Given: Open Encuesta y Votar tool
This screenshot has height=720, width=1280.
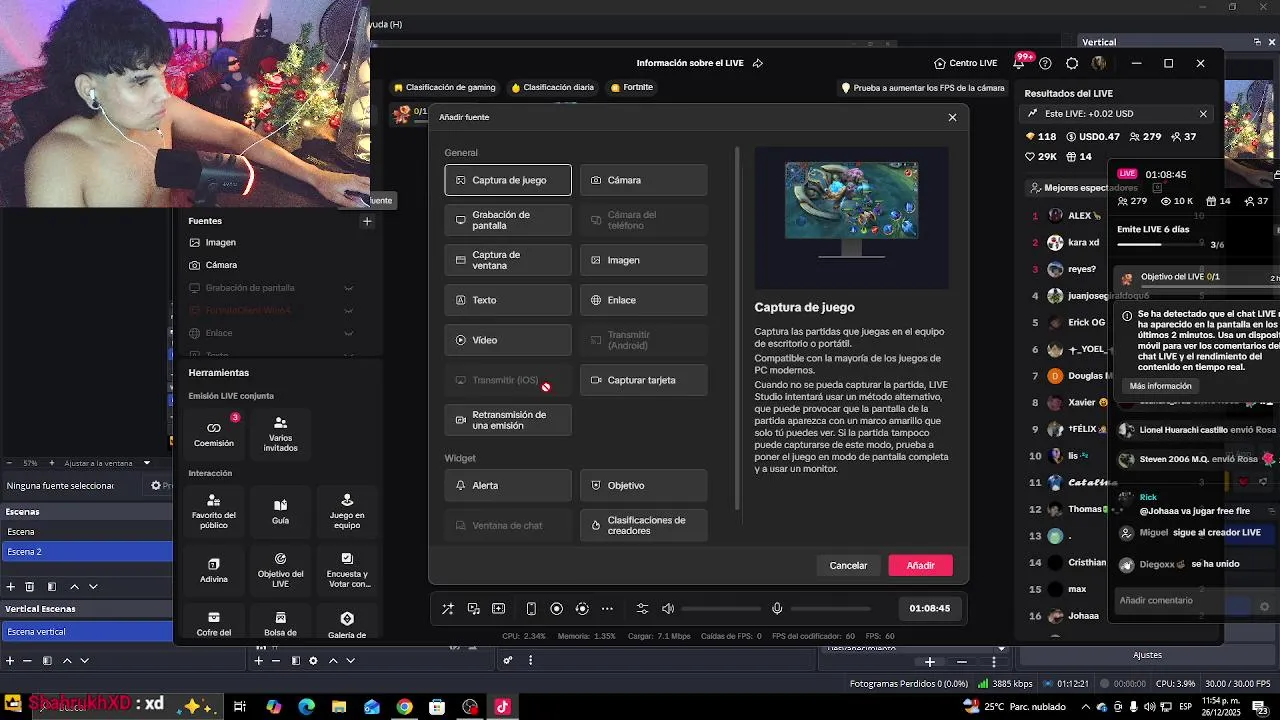Looking at the screenshot, I should click(x=347, y=569).
